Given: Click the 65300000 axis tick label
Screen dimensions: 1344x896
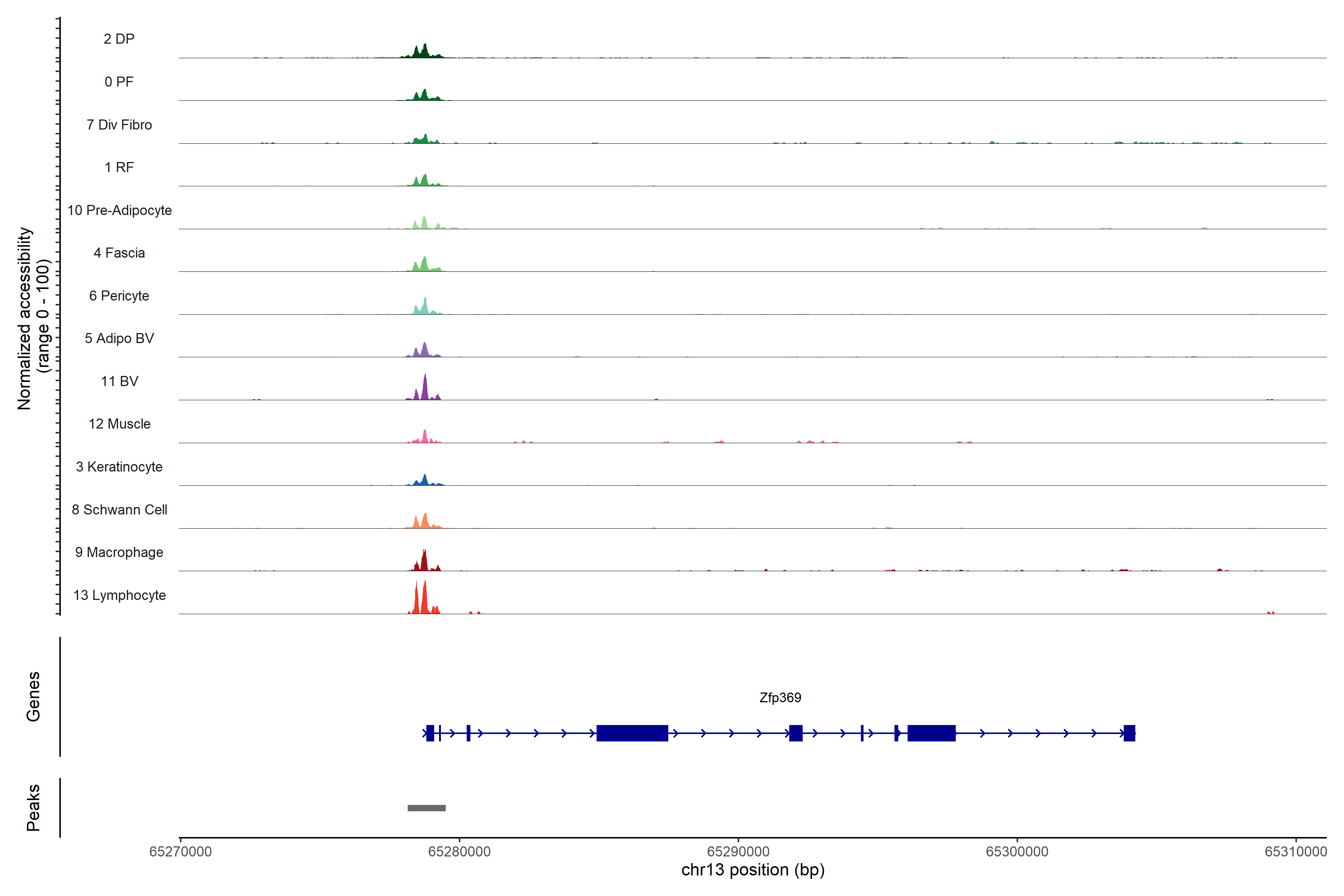Looking at the screenshot, I should pos(1017,852).
